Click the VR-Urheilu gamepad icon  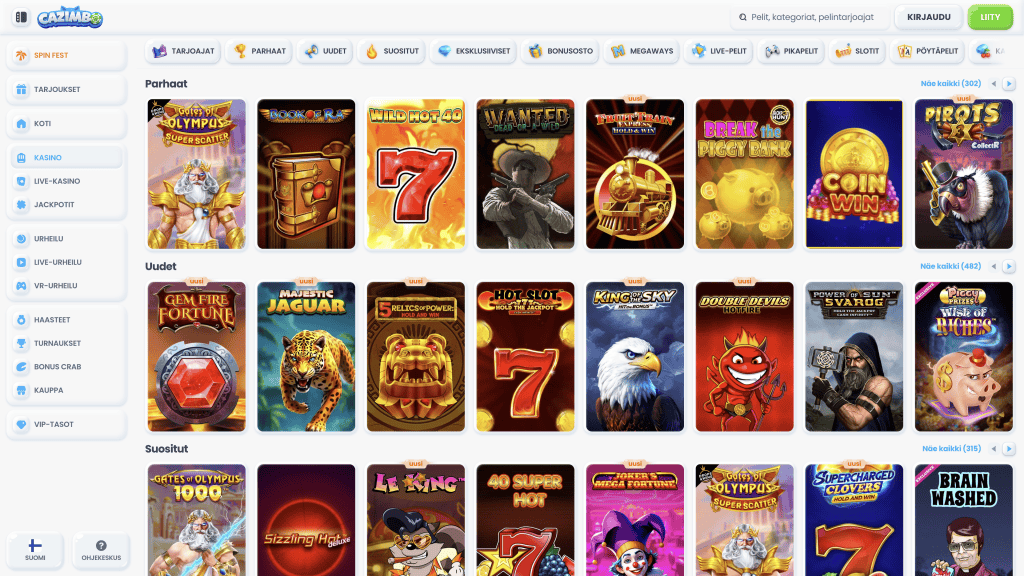22,285
